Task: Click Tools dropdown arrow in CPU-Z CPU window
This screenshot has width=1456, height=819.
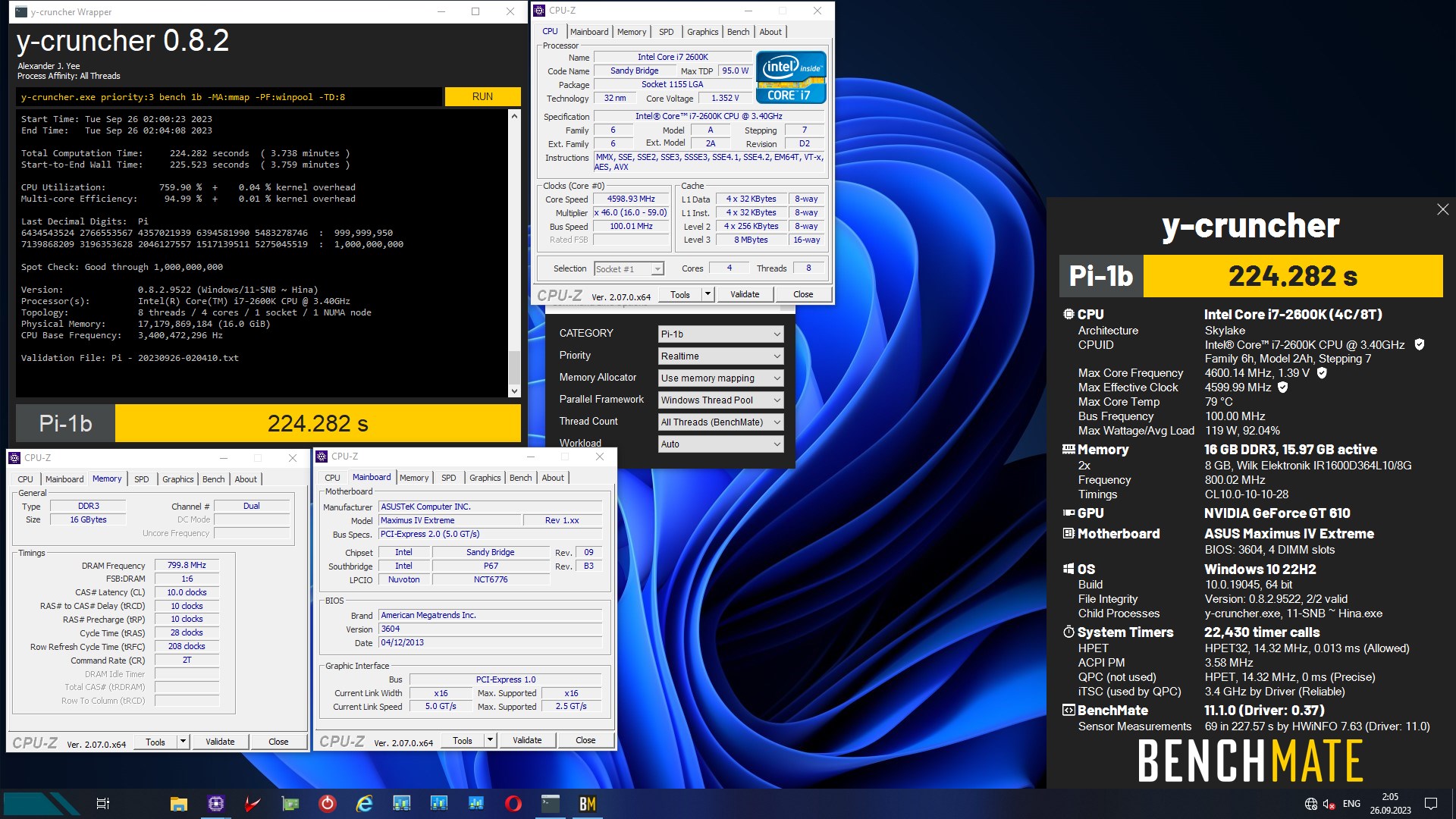Action: (x=708, y=294)
